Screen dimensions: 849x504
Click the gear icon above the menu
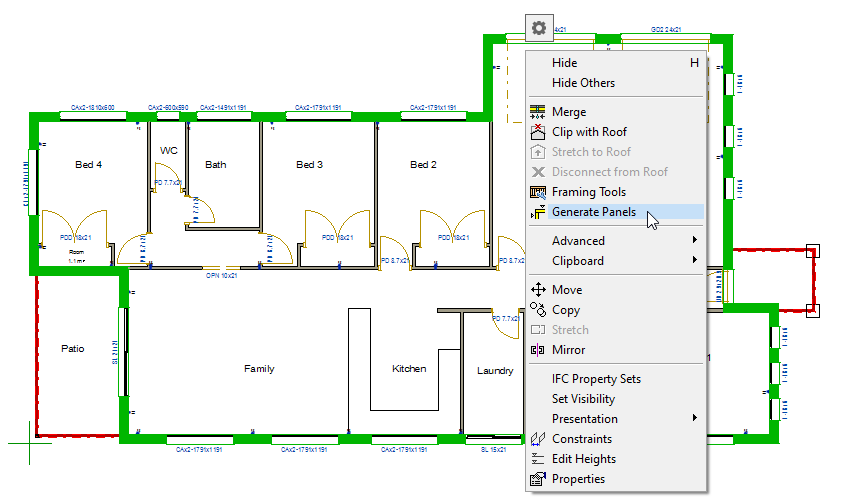pyautogui.click(x=539, y=28)
